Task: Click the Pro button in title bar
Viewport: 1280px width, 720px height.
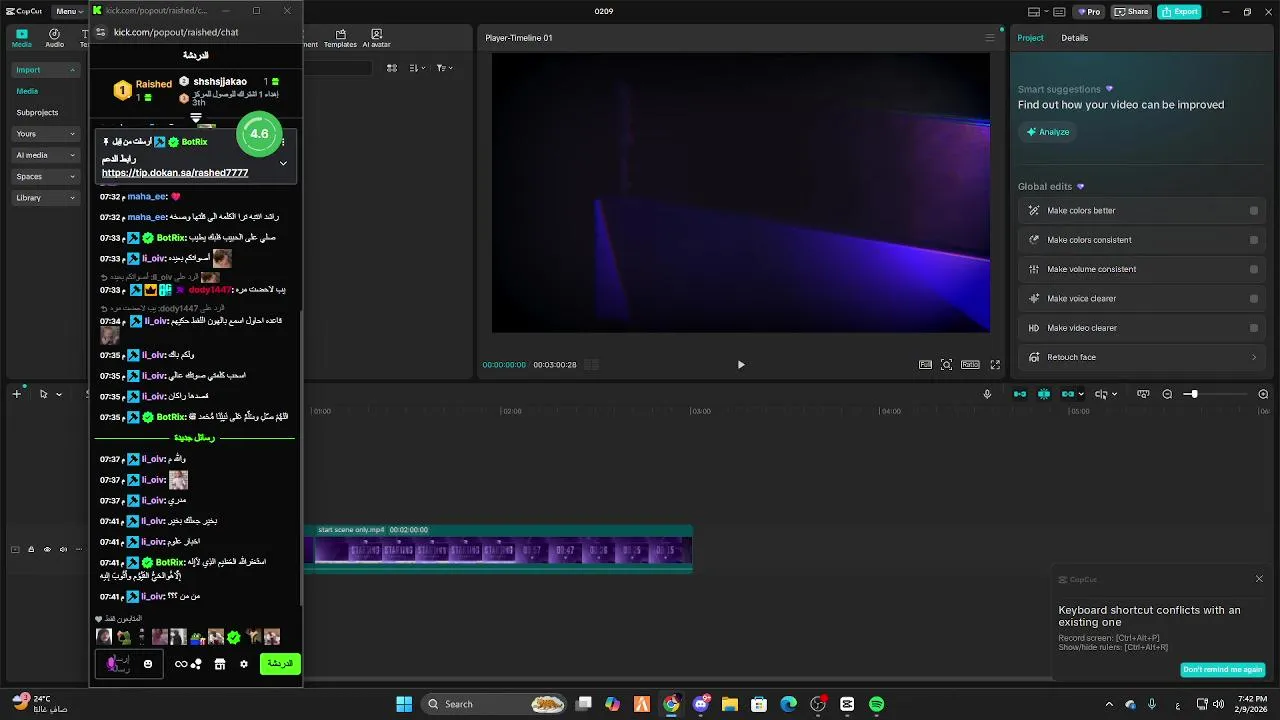Action: (1088, 12)
